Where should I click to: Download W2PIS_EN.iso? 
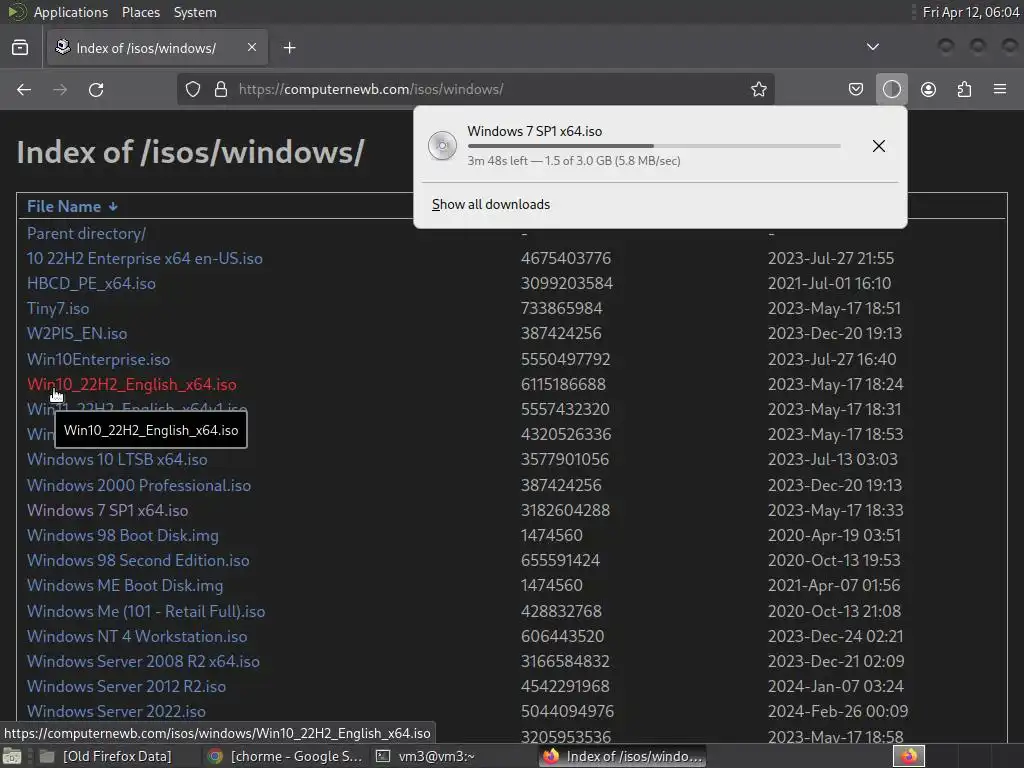point(76,334)
